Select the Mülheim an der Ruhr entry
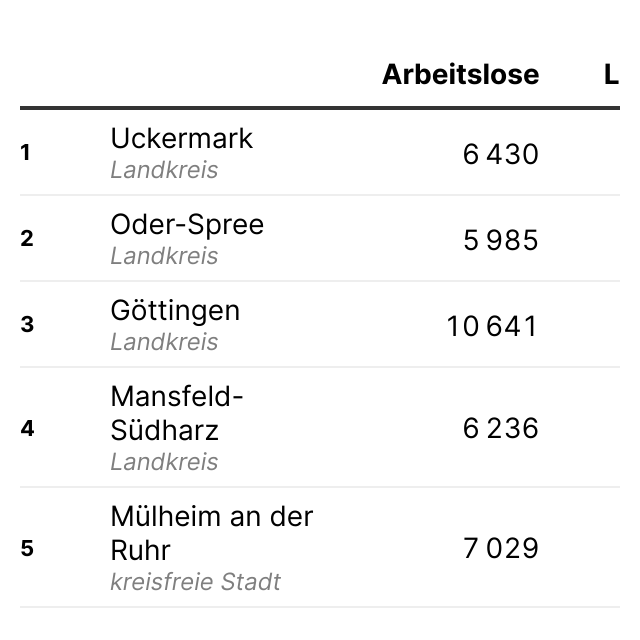 pyautogui.click(x=211, y=533)
